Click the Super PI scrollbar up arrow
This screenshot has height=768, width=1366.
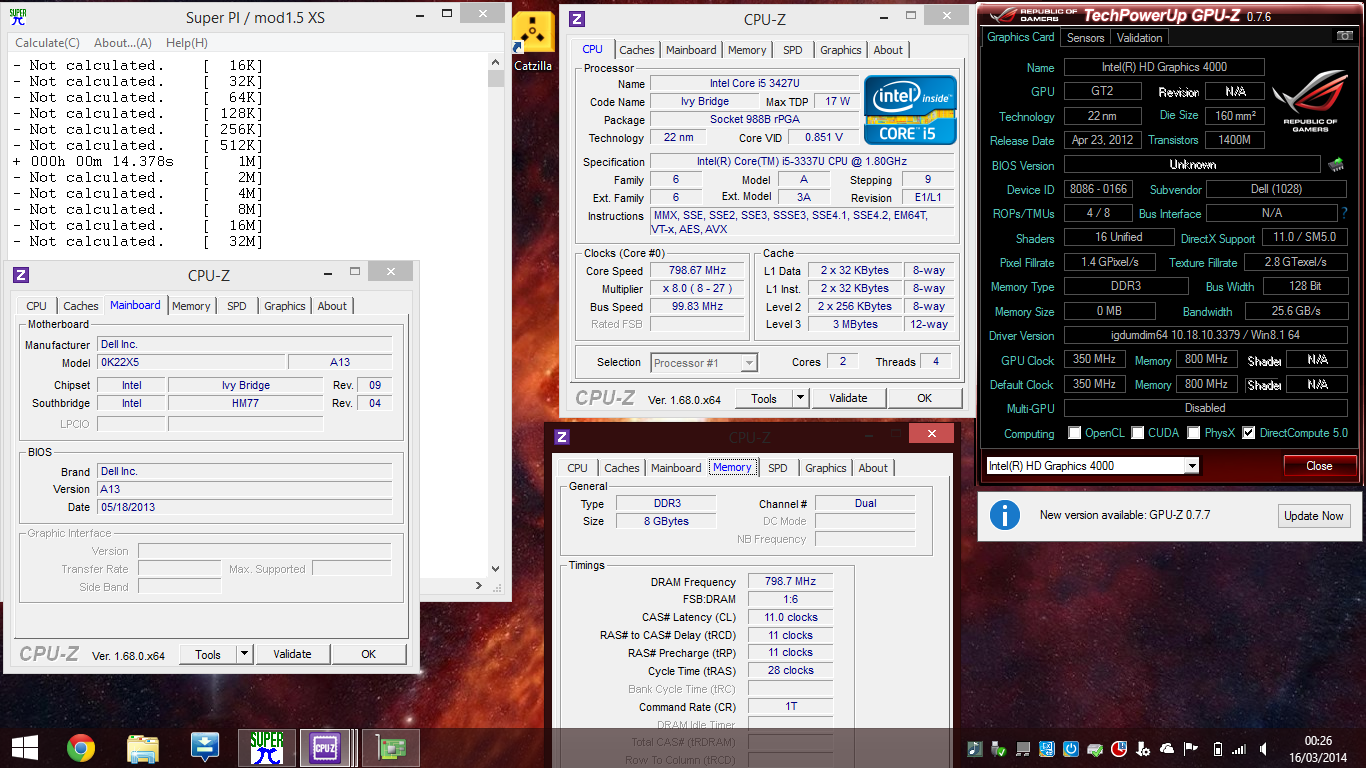(495, 63)
